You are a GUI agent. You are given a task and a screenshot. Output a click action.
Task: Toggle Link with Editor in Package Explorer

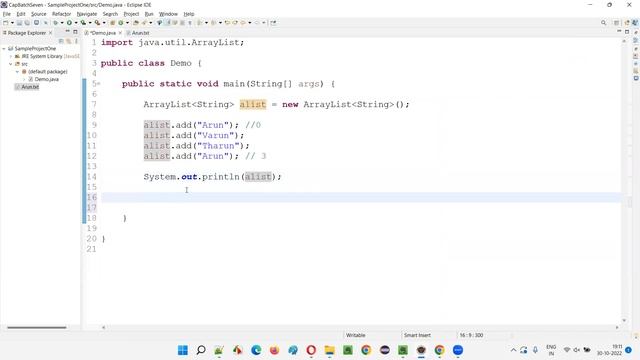[69, 41]
